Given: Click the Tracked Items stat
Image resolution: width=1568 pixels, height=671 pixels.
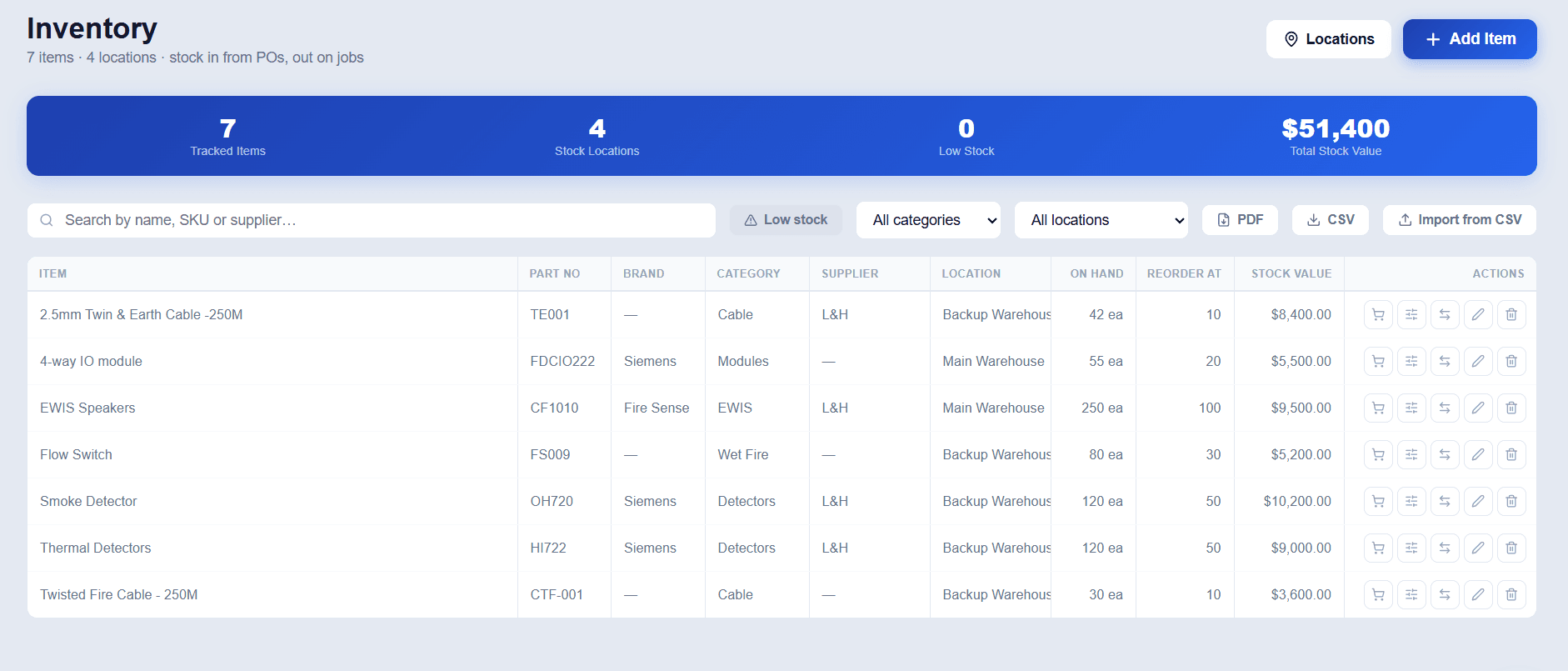Looking at the screenshot, I should coord(227,136).
